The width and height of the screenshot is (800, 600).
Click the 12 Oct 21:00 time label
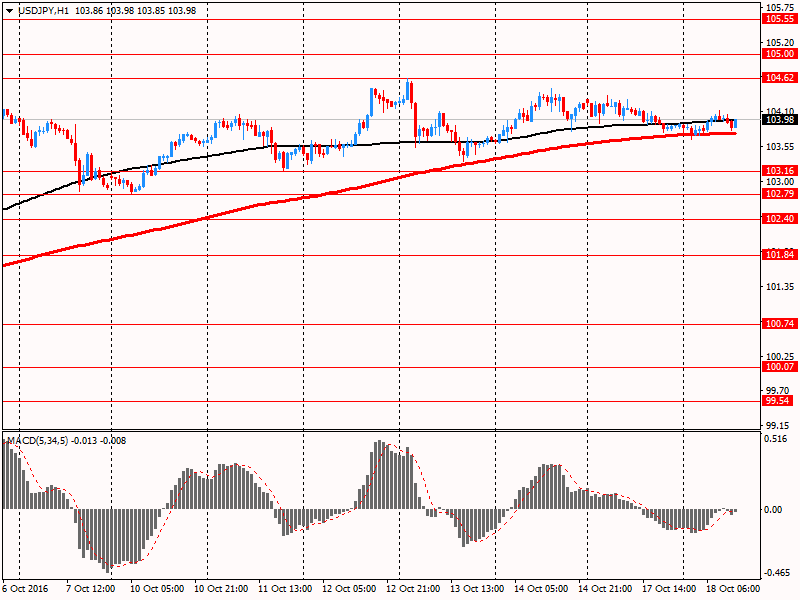pos(413,589)
